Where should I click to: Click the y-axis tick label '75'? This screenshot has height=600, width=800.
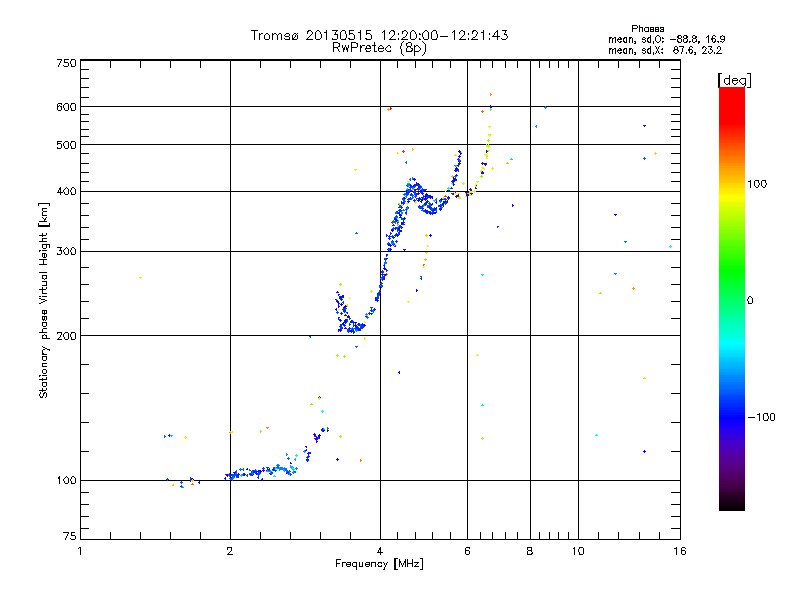point(70,536)
